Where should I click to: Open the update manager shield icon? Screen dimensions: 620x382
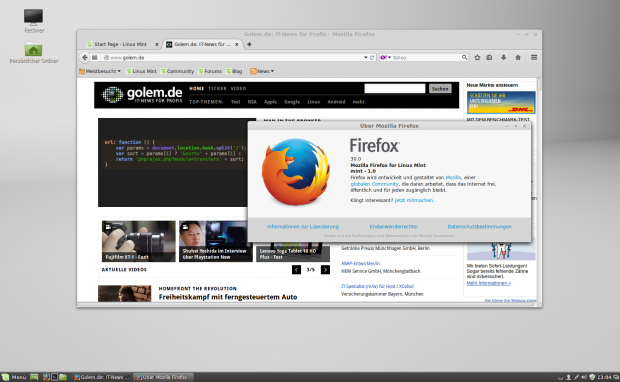592,377
